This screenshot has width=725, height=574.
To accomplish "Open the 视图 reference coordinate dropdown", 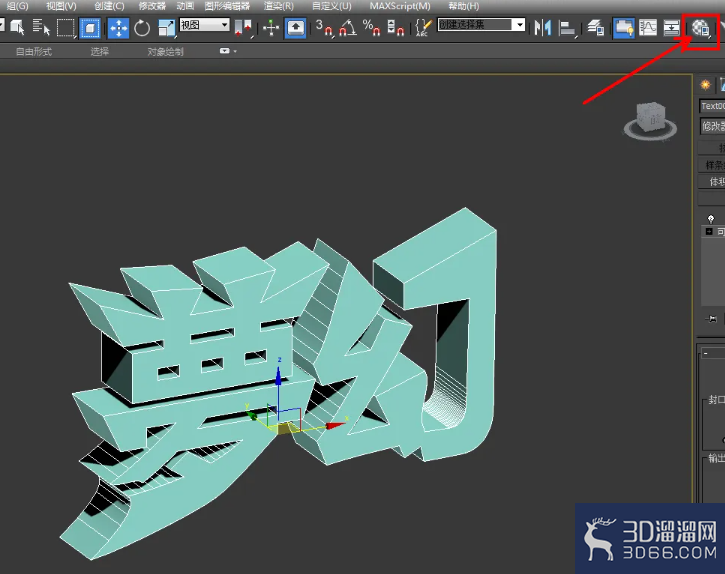I will pyautogui.click(x=204, y=25).
